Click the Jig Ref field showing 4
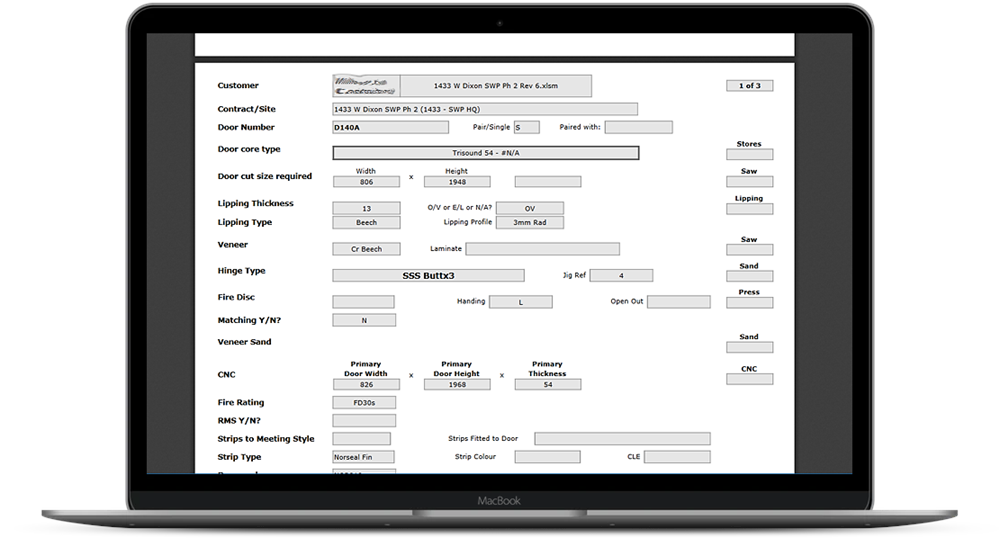1000x538 pixels. pyautogui.click(x=621, y=275)
